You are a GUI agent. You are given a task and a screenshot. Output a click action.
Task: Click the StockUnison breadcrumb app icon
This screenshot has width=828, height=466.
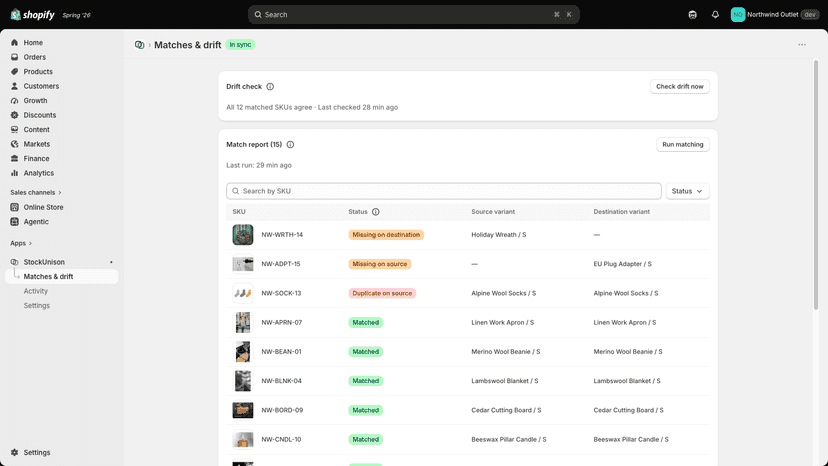tap(139, 45)
